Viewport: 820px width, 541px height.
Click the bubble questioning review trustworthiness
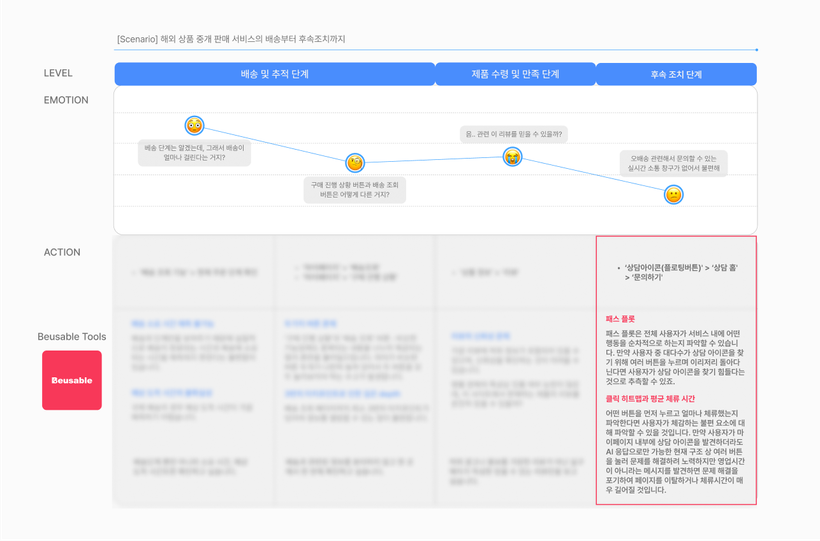click(514, 134)
